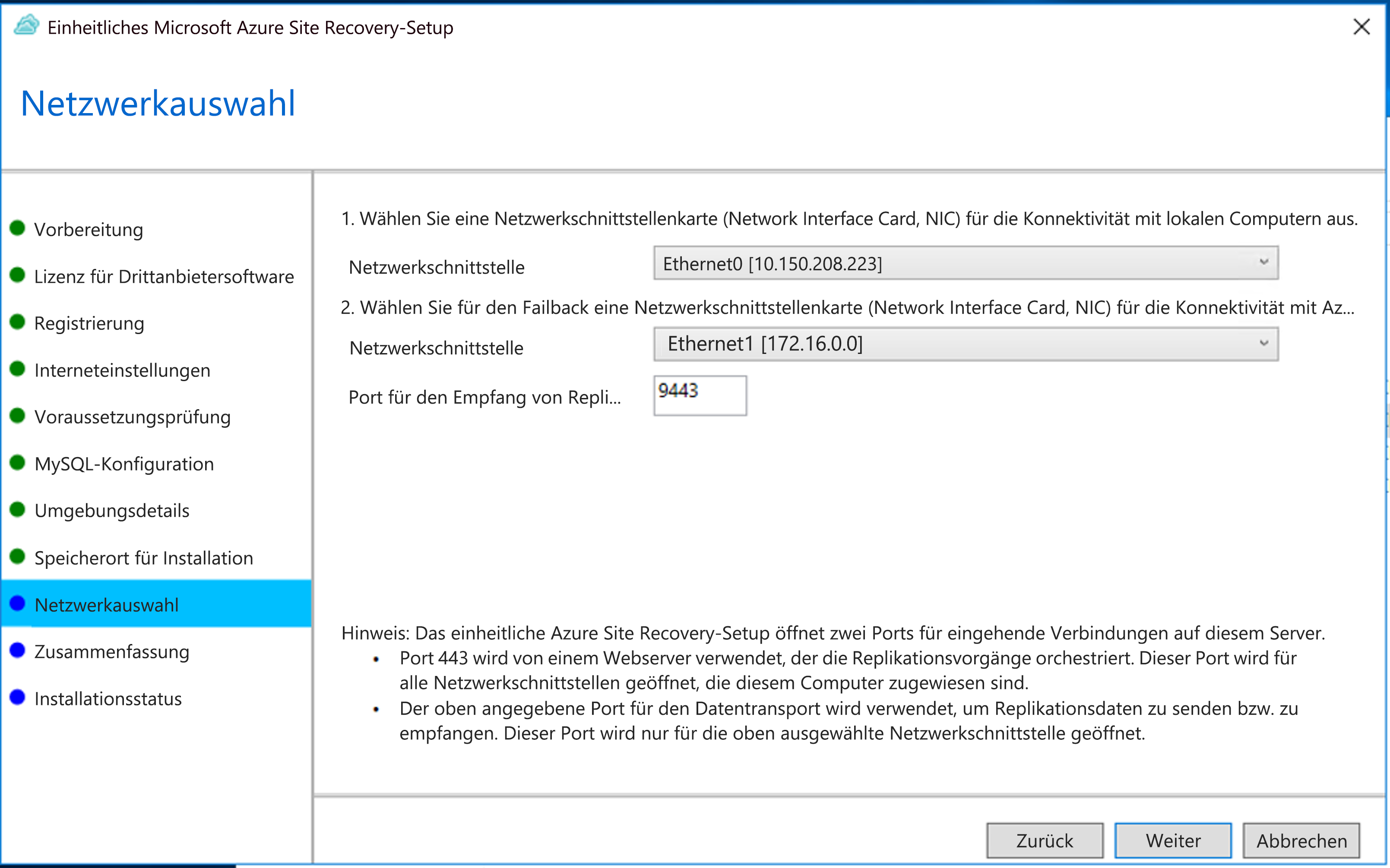
Task: Open the Umgebungsdetails step
Action: (x=112, y=511)
